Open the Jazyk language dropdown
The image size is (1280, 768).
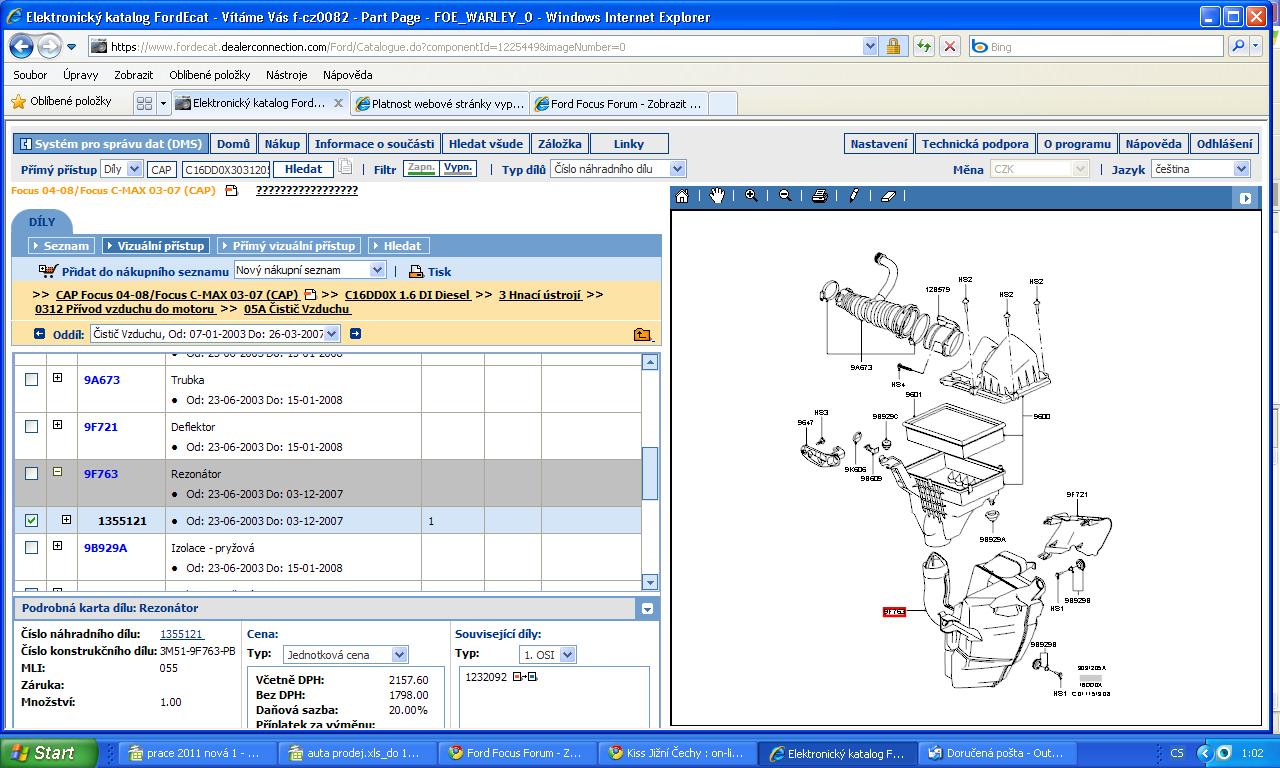click(x=1241, y=170)
